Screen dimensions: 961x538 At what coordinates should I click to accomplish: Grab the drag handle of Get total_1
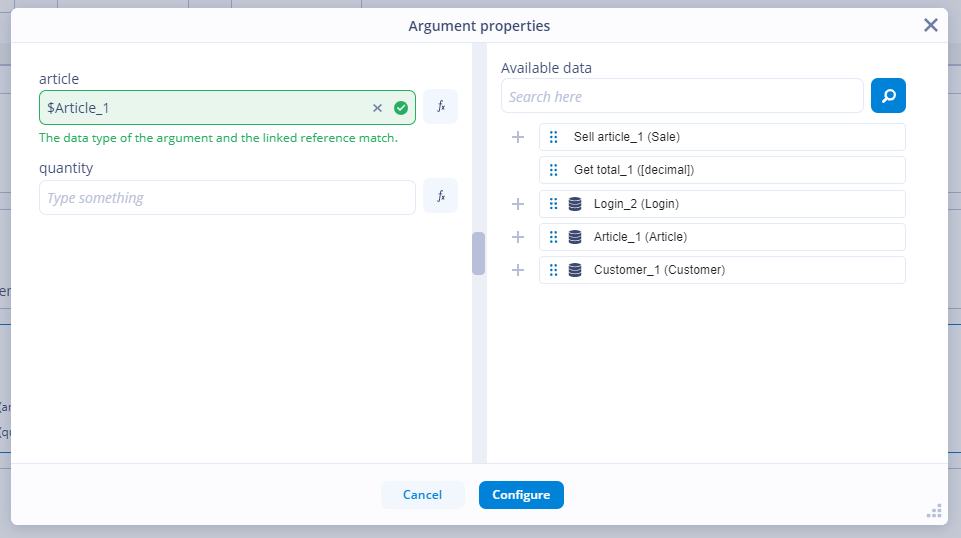(x=553, y=170)
